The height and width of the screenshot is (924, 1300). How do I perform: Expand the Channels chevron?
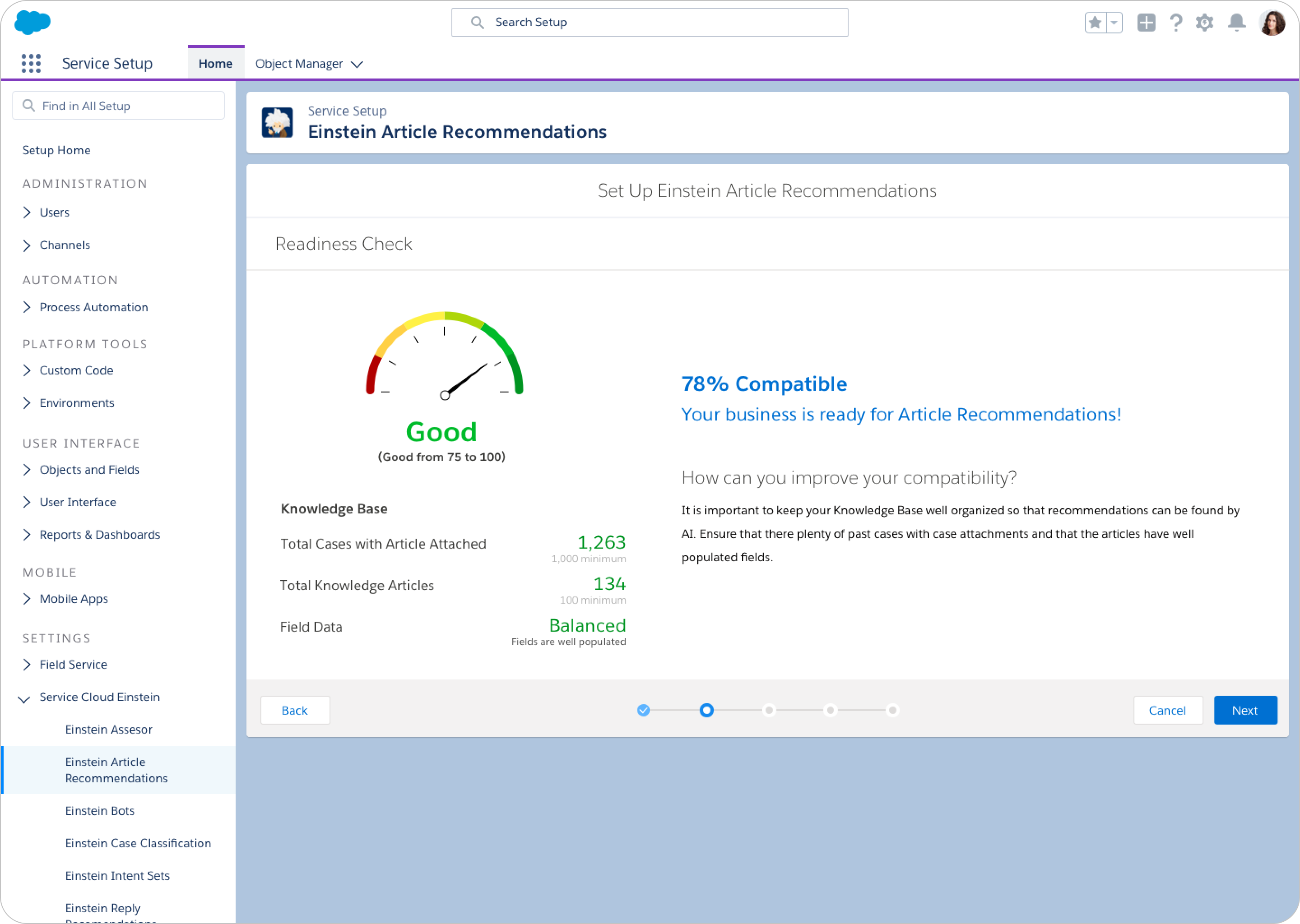[x=26, y=245]
